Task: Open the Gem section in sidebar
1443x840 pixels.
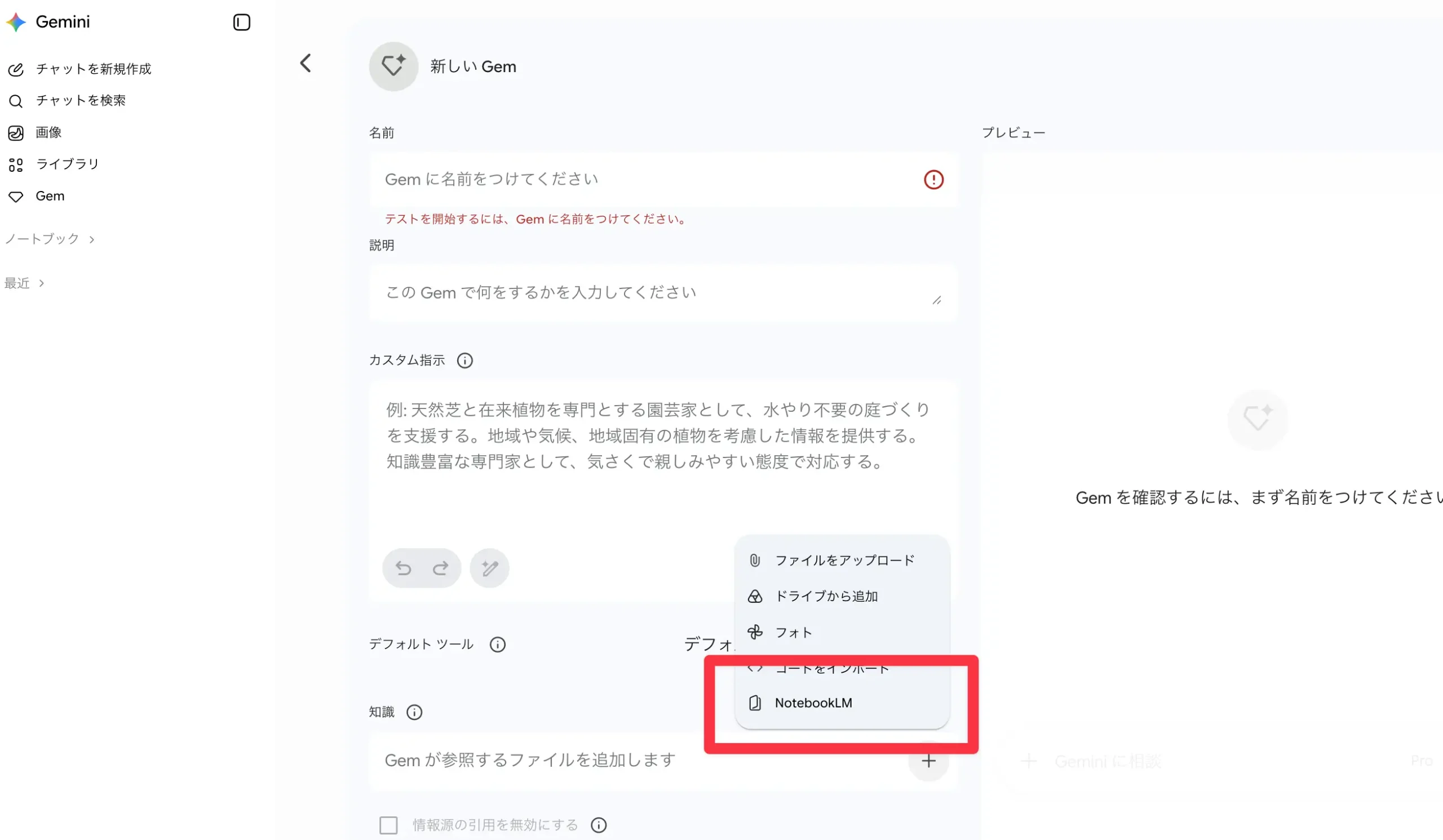Action: (36, 196)
